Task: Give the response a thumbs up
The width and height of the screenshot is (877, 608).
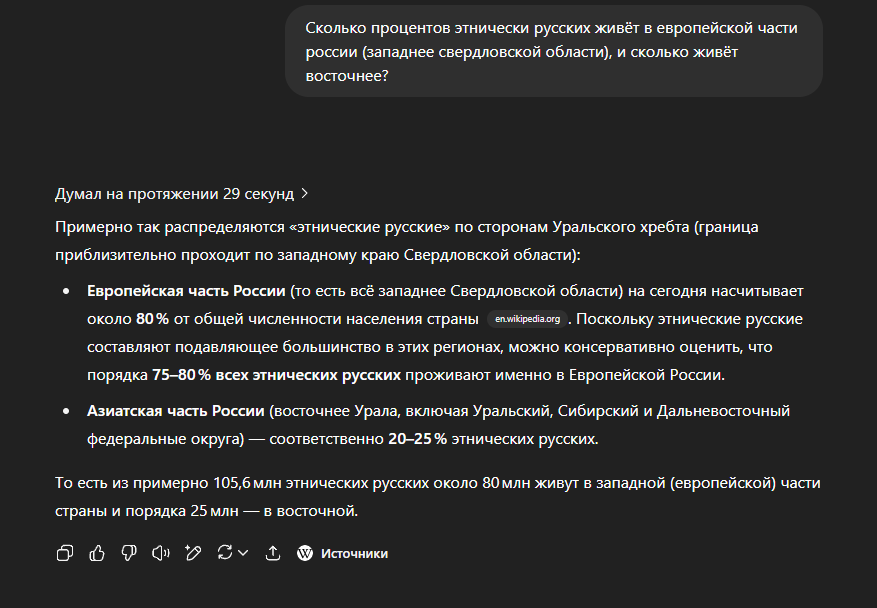Action: (x=97, y=553)
